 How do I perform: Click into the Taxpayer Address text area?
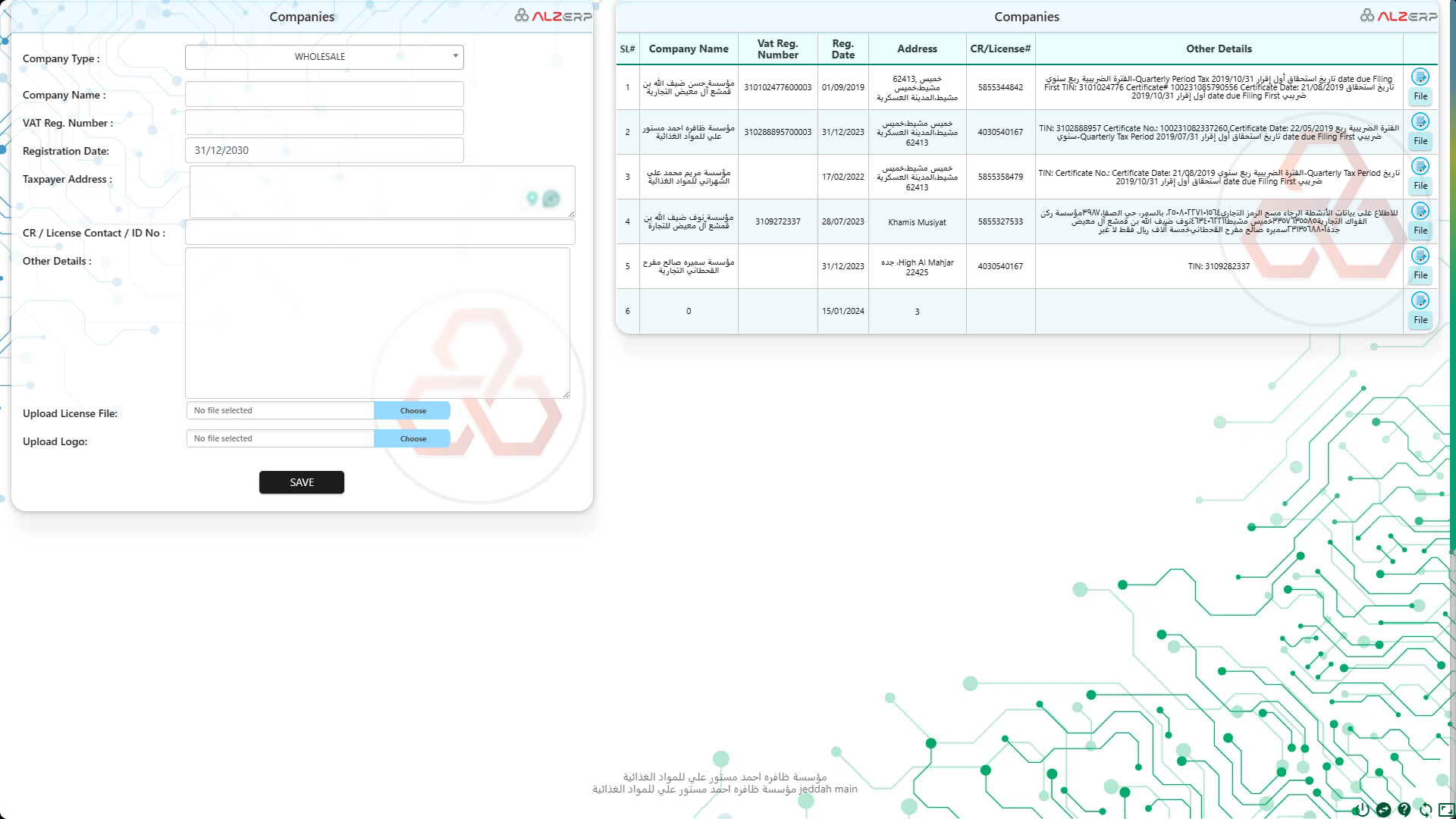[382, 192]
